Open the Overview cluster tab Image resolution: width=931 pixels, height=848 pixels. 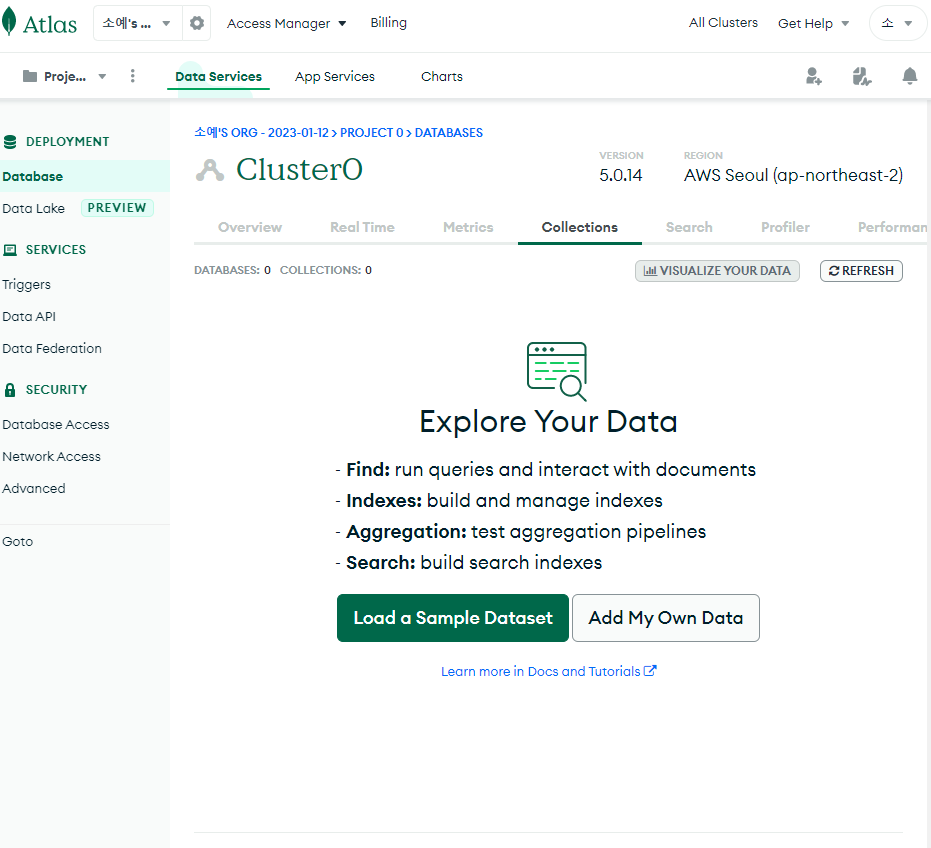pyautogui.click(x=250, y=227)
